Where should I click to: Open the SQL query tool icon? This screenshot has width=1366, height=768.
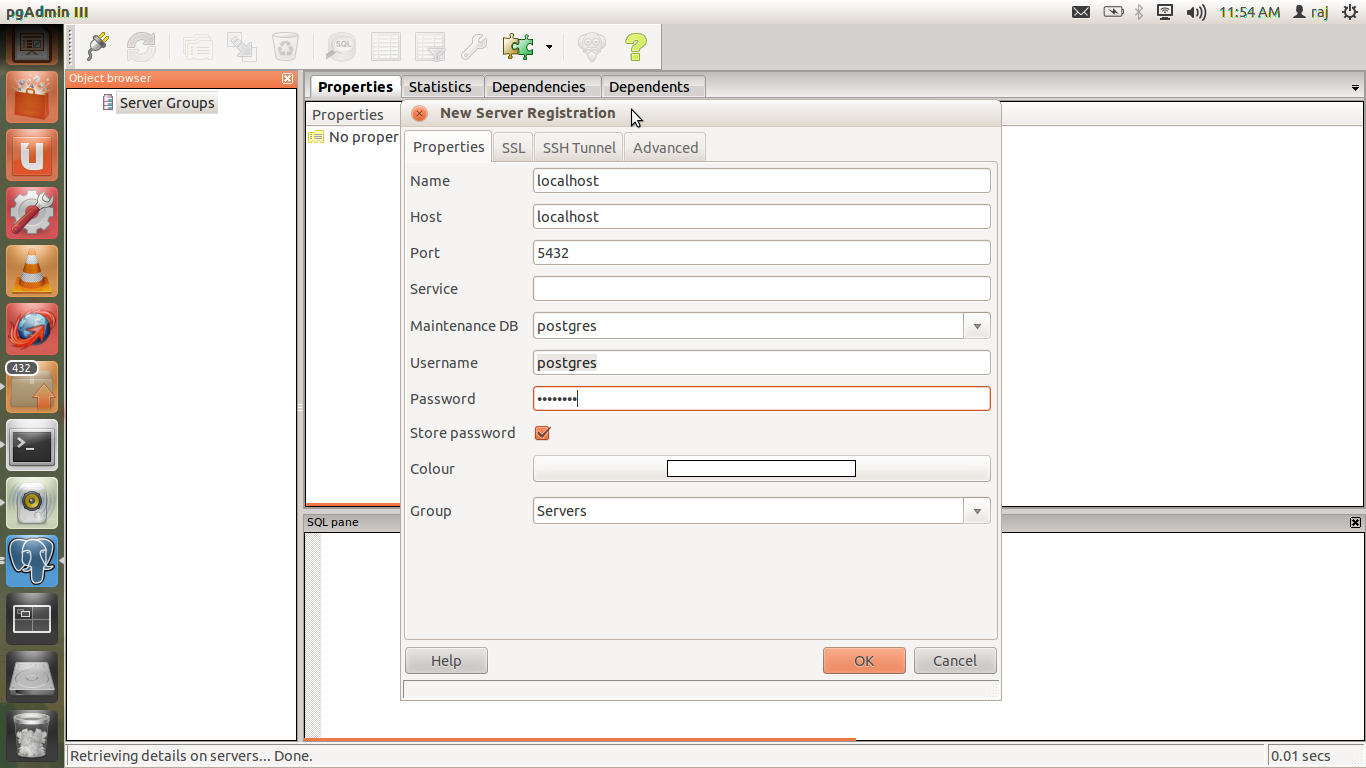342,46
